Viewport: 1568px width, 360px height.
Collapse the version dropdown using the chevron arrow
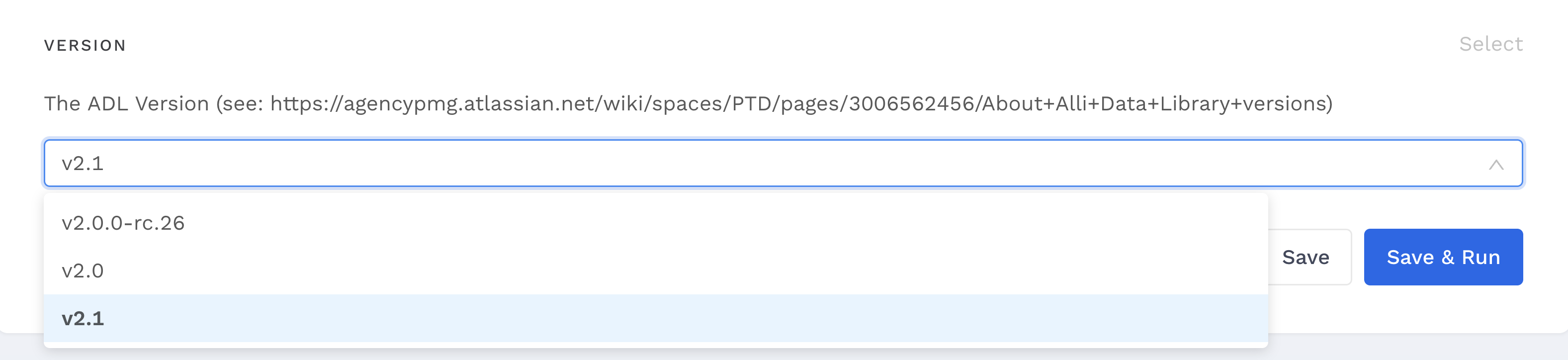1495,165
